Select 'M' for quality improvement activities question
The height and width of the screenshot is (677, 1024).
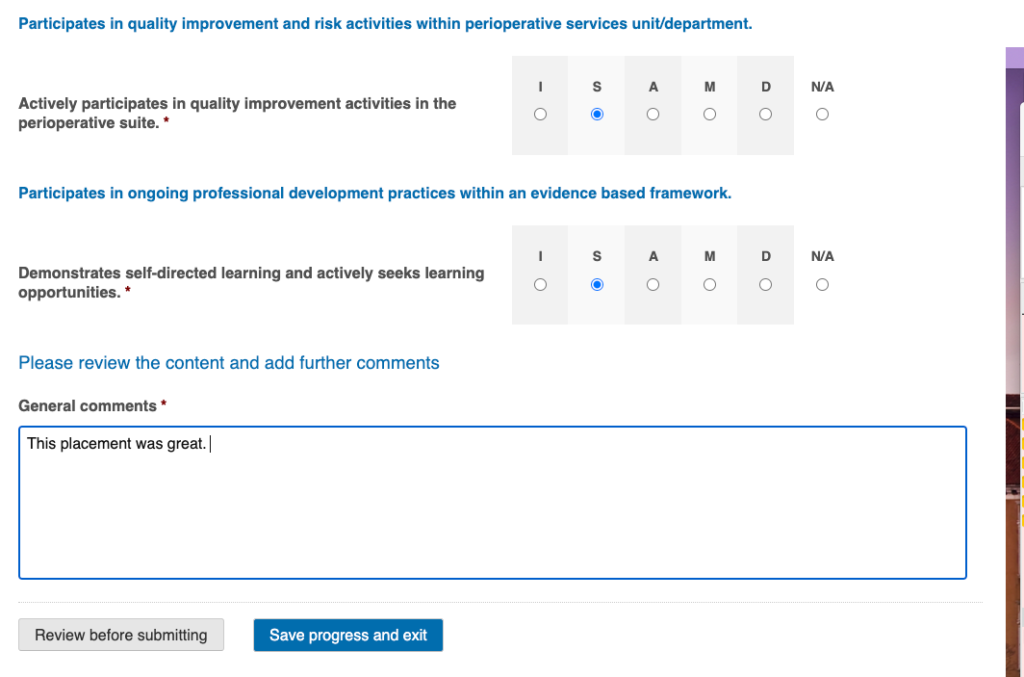pos(709,115)
